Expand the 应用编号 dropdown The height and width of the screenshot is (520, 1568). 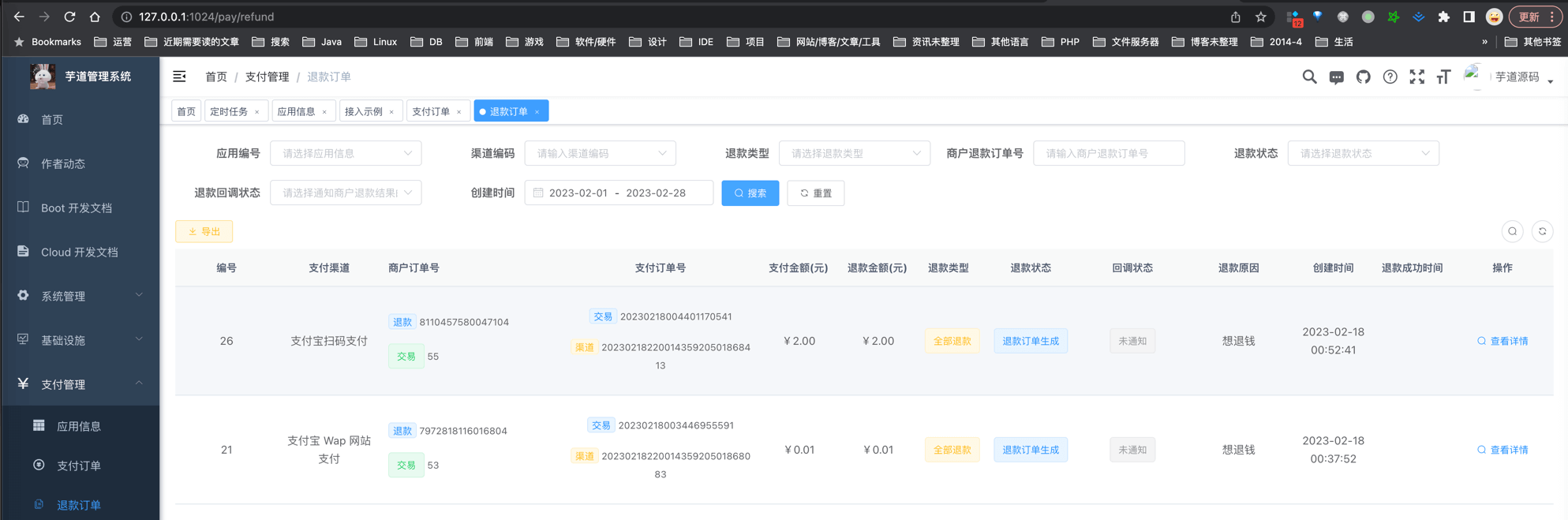(x=346, y=153)
